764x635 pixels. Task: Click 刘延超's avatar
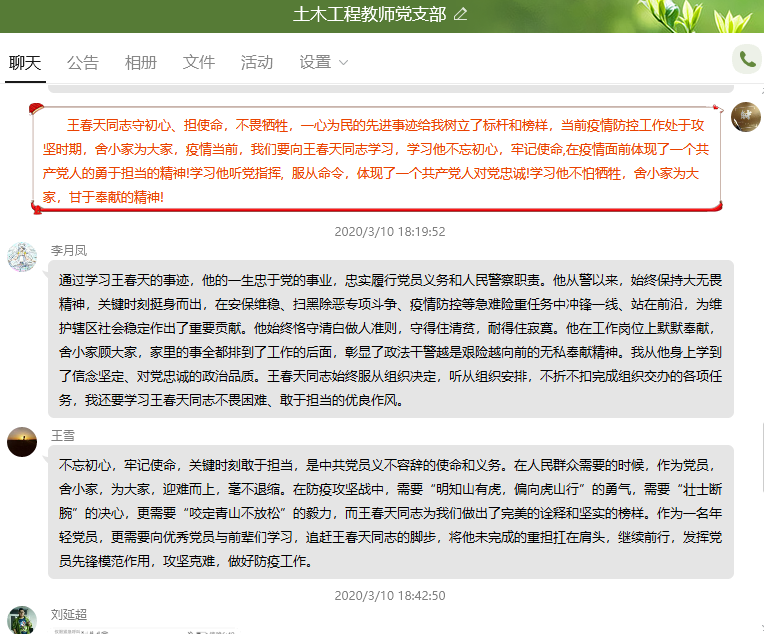22,620
